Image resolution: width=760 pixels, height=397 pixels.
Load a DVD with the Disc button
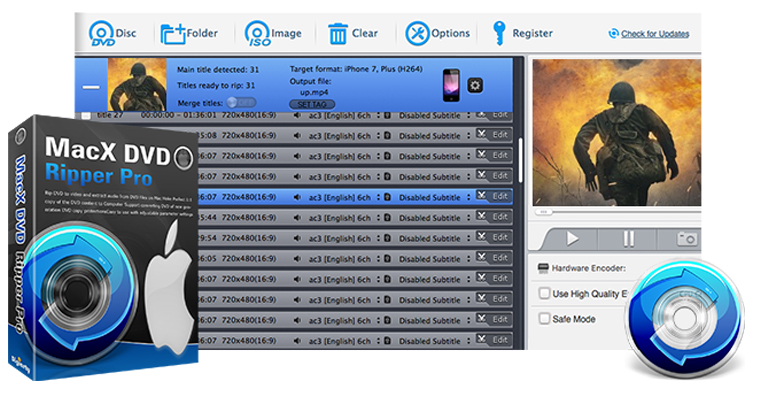pos(112,33)
